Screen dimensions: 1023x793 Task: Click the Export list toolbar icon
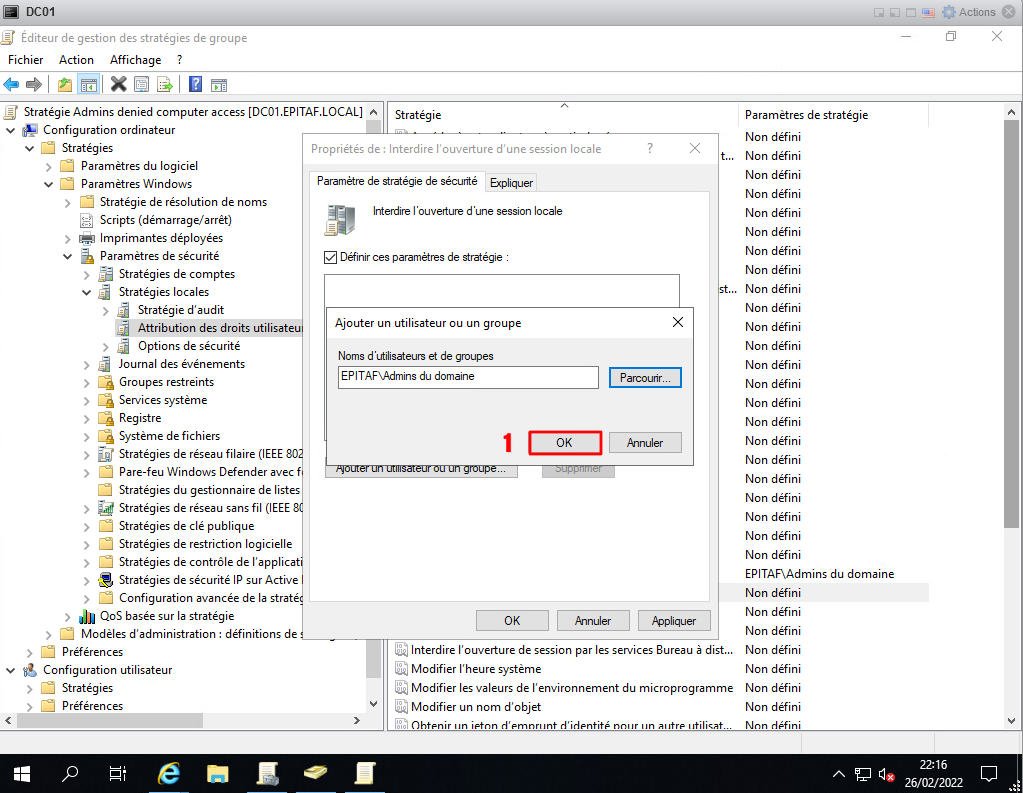[165, 84]
